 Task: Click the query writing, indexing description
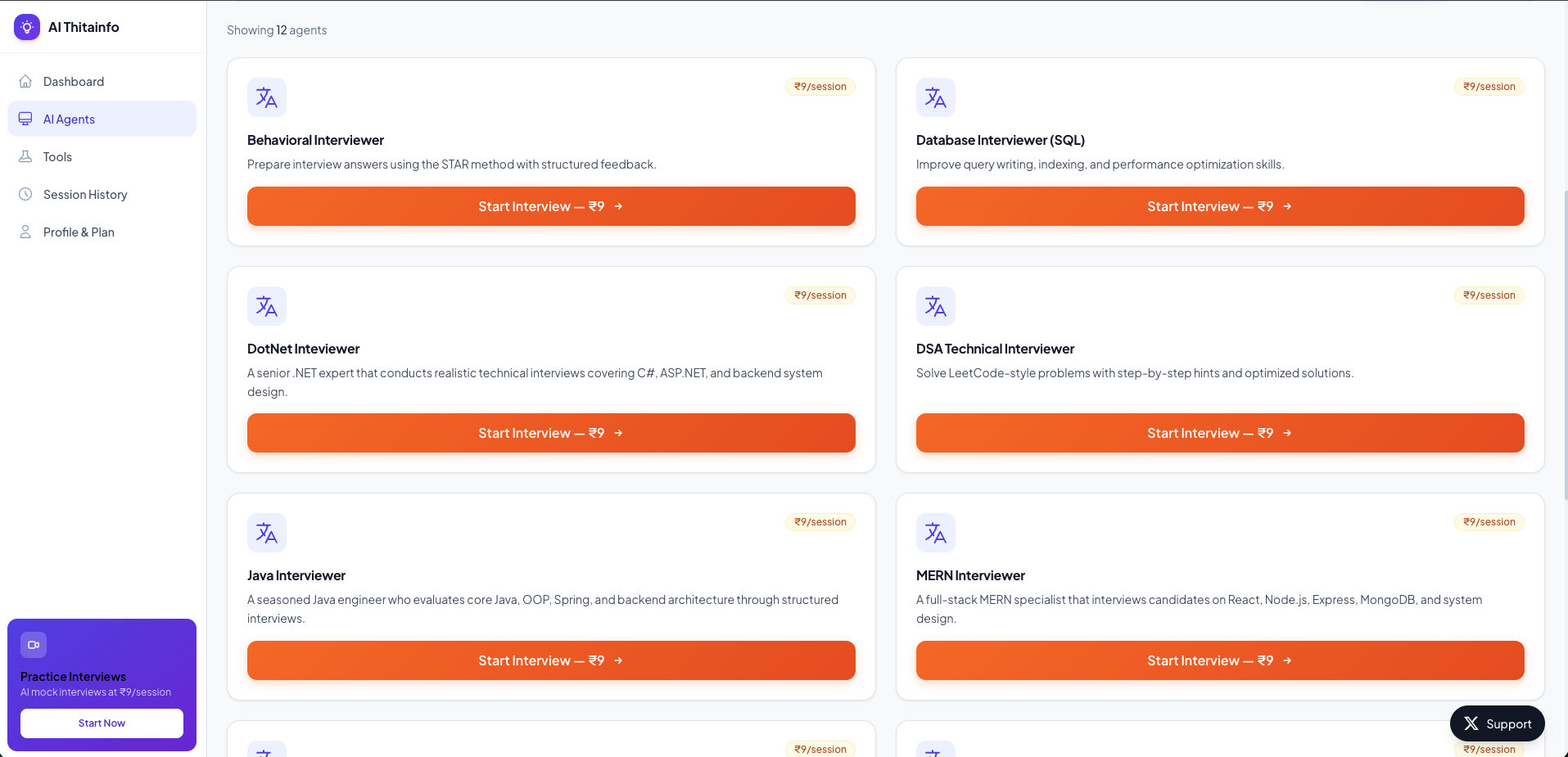point(1100,164)
